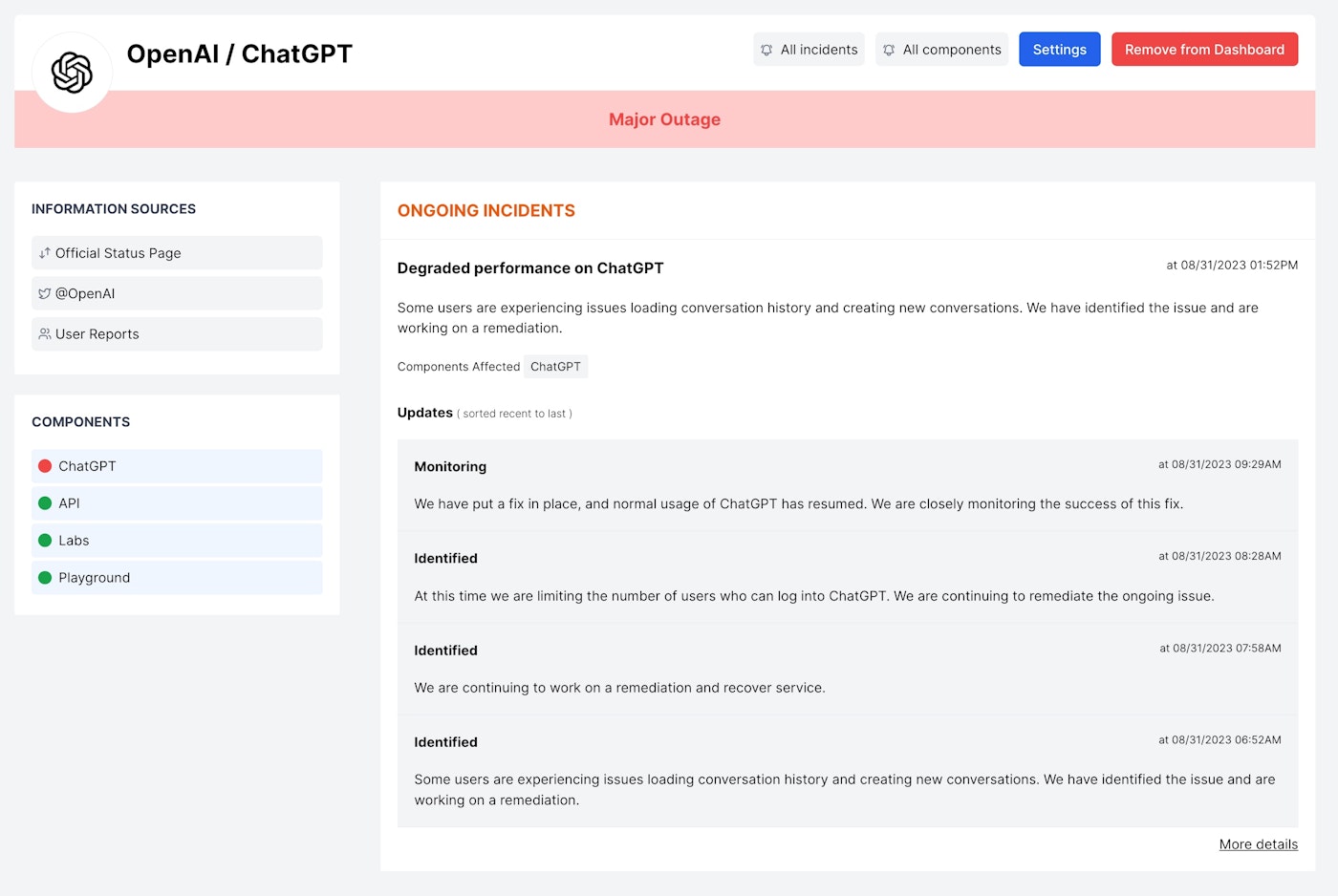Open the Official Status Page source
The height and width of the screenshot is (896, 1338).
click(x=177, y=253)
